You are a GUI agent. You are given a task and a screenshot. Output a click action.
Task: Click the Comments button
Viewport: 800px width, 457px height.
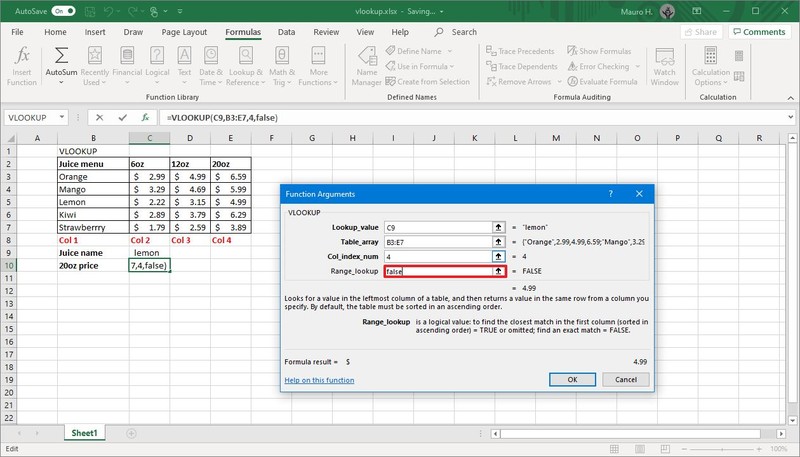[x=759, y=32]
